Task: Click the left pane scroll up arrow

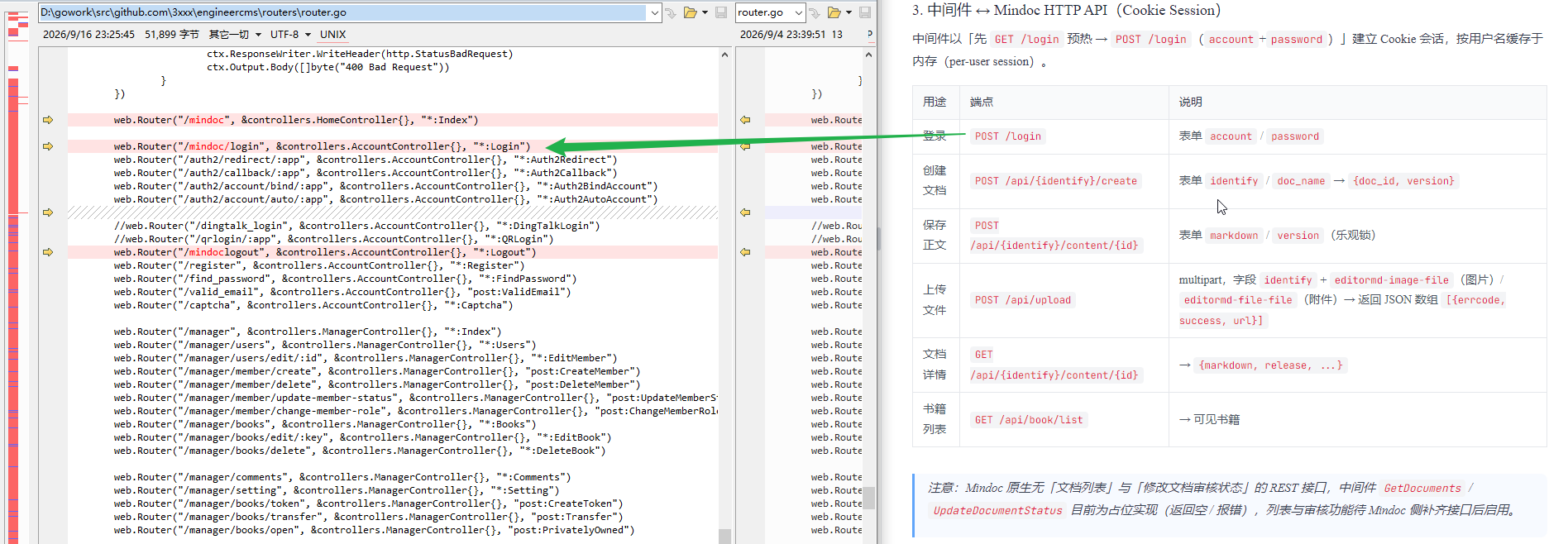Action: [x=724, y=55]
